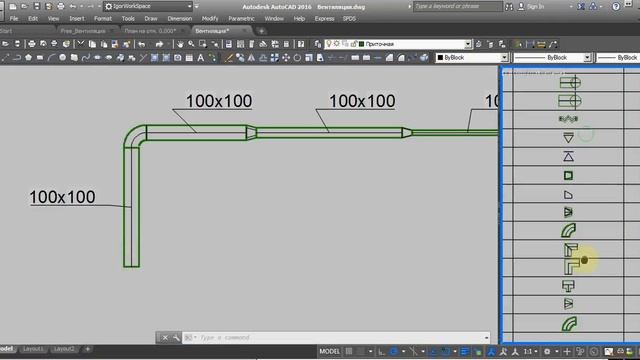Click the Redo arrow icon
This screenshot has height=360, width=640.
click(159, 44)
